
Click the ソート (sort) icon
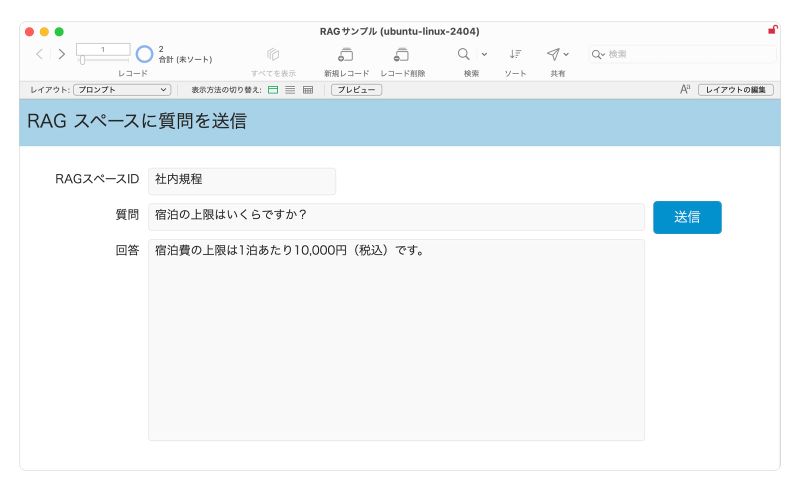[515, 54]
